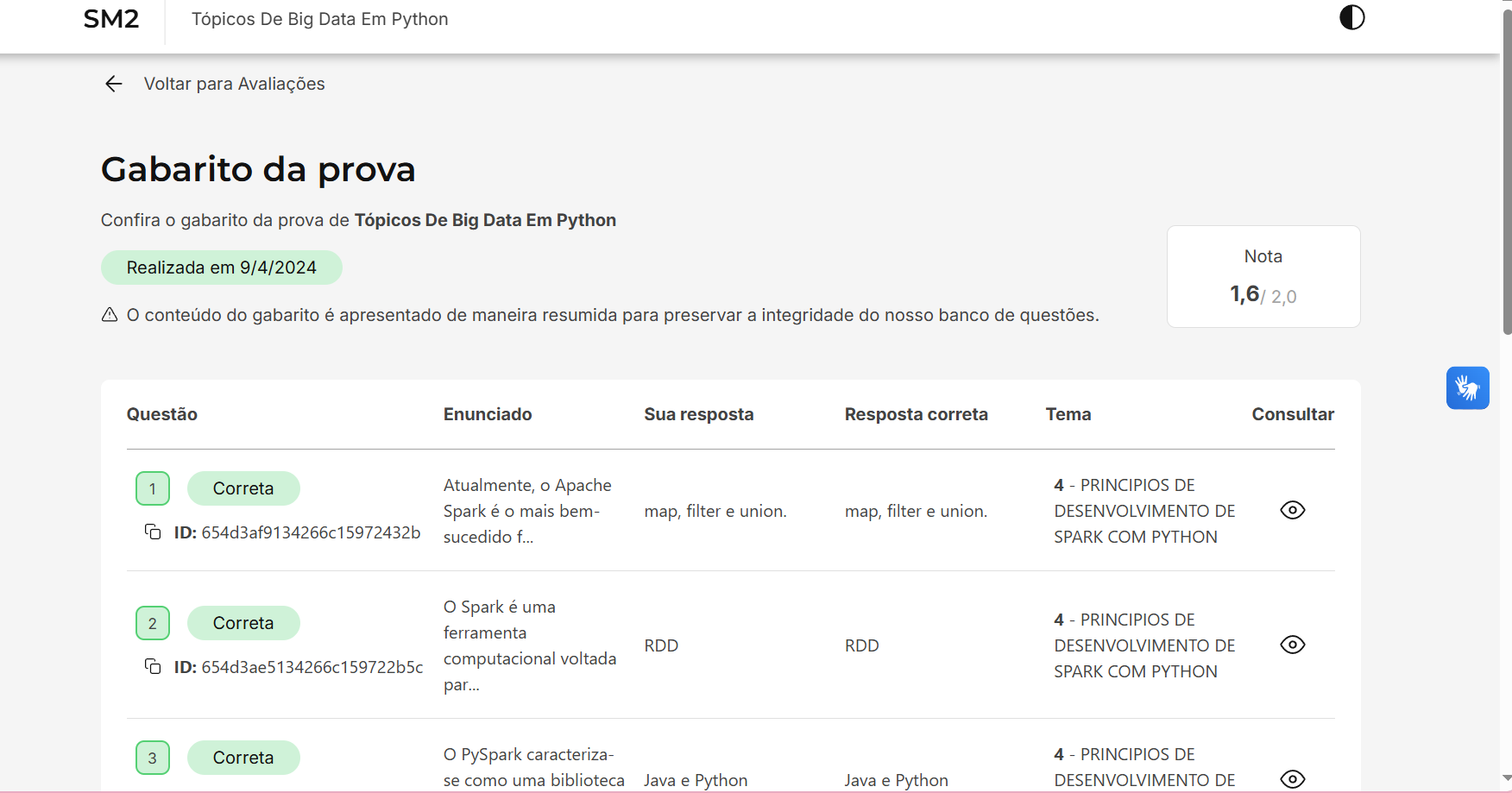Click the back arrow icon
Image resolution: width=1512 pixels, height=793 pixels.
click(114, 84)
